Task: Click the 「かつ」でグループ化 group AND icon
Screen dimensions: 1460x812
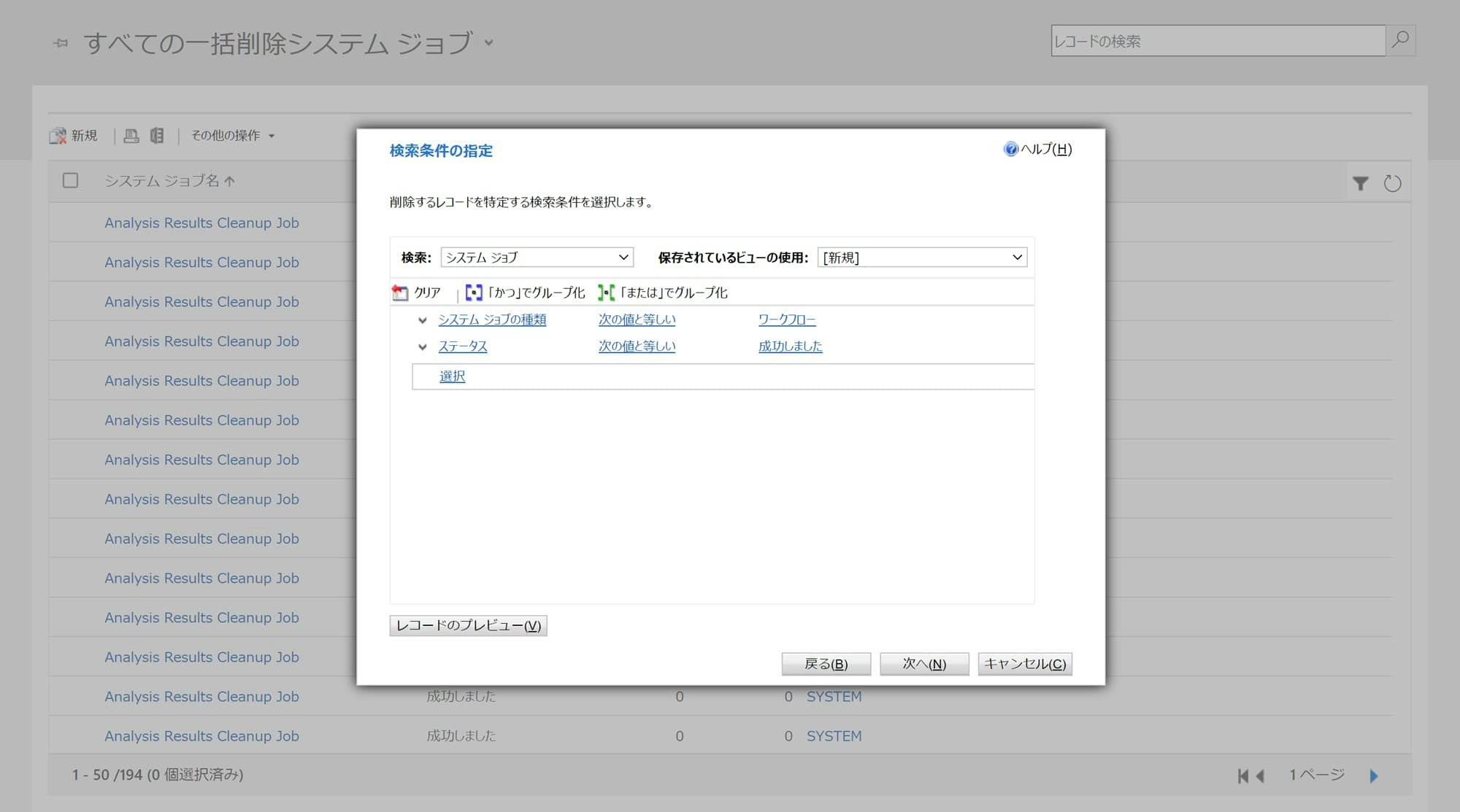Action: click(474, 292)
